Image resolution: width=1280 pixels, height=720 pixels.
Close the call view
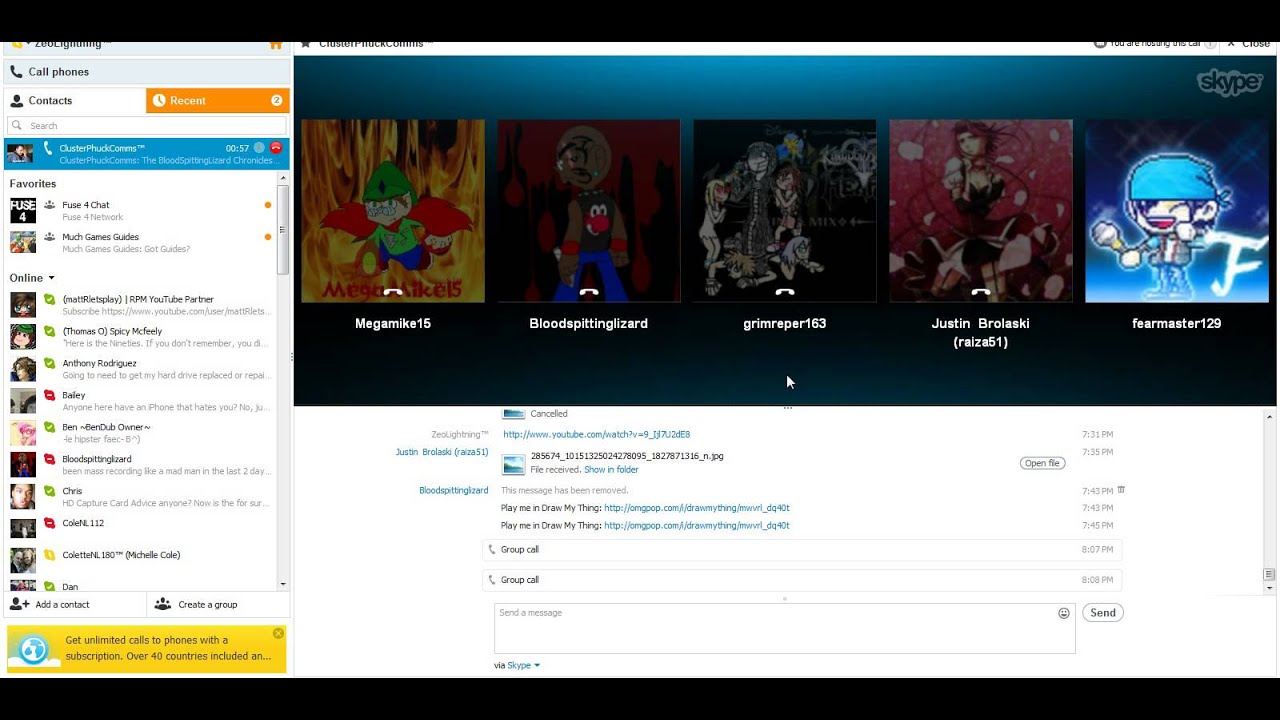coord(1250,44)
